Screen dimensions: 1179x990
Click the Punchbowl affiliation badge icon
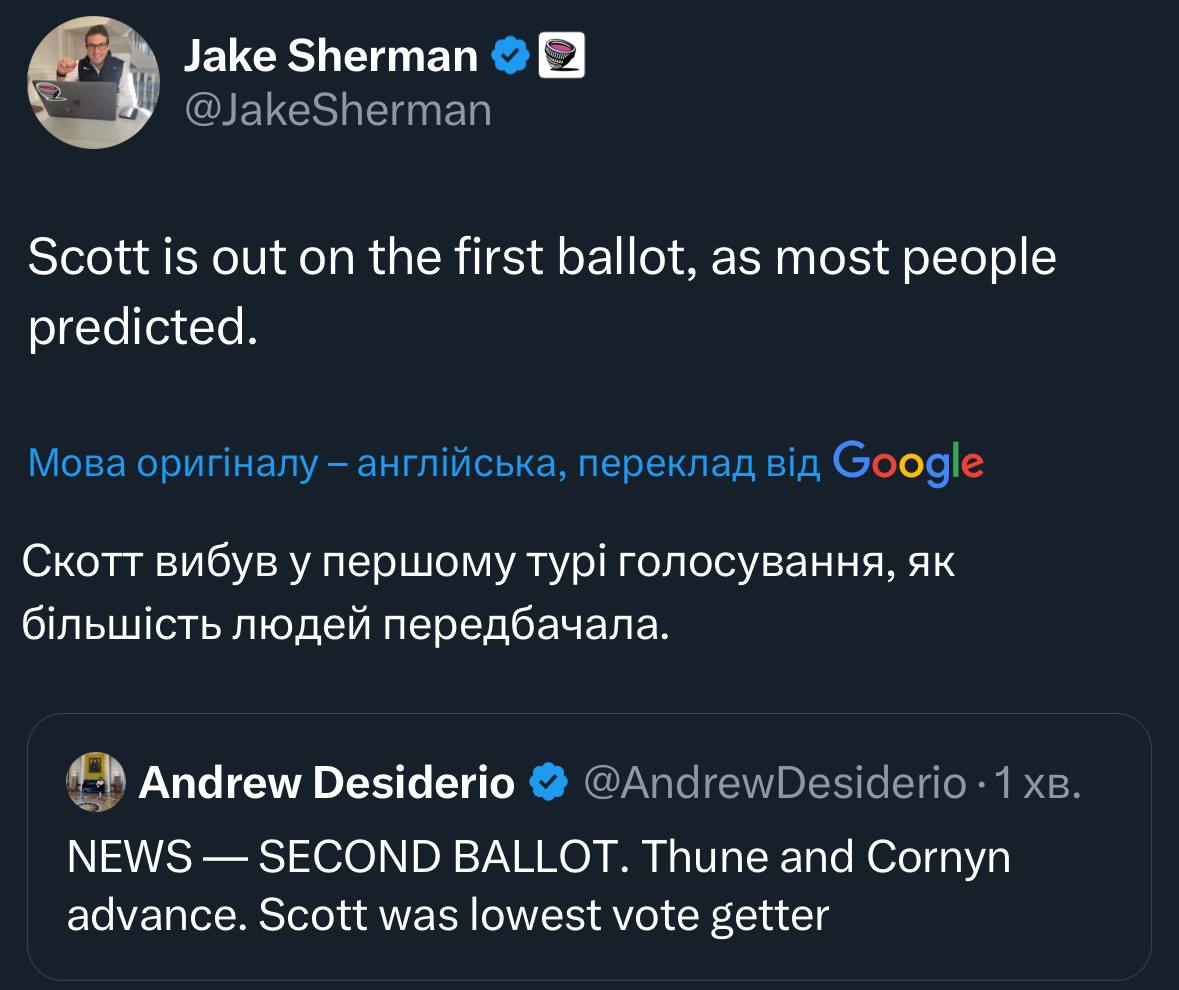561,57
